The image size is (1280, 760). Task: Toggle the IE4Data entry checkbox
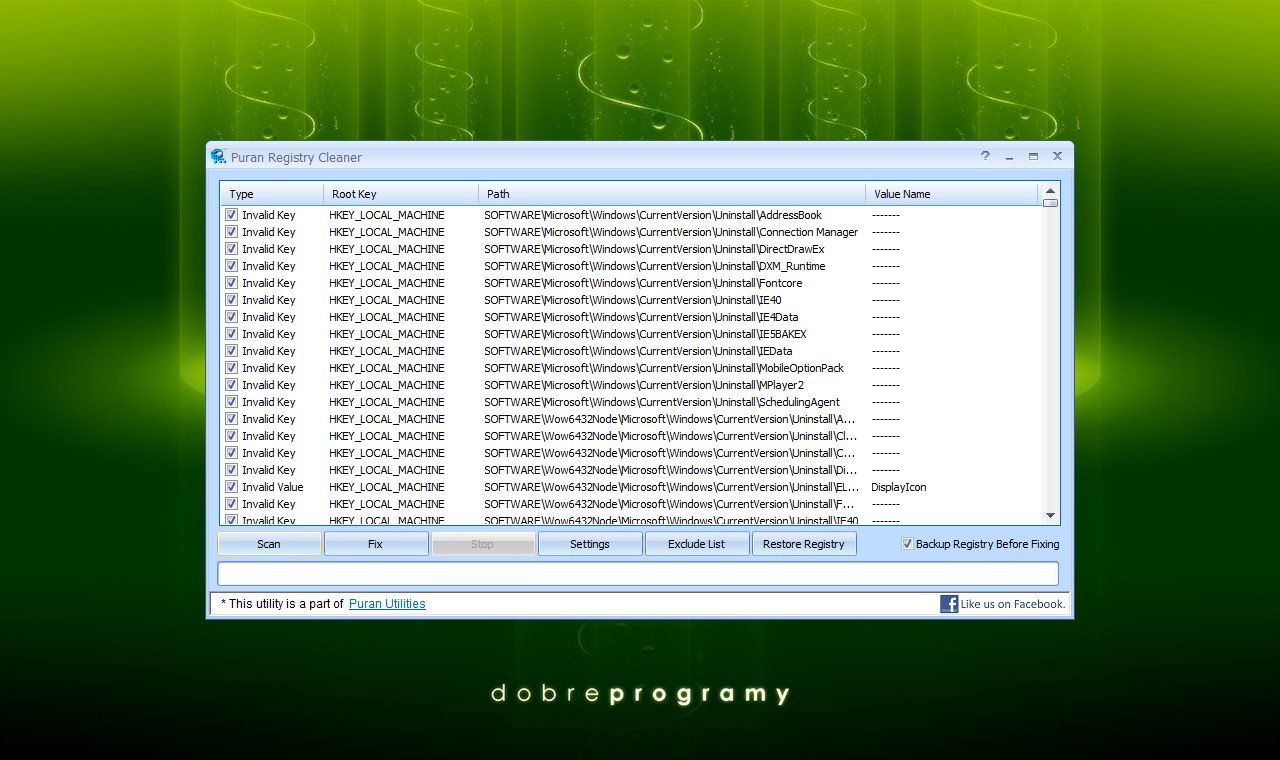point(231,317)
